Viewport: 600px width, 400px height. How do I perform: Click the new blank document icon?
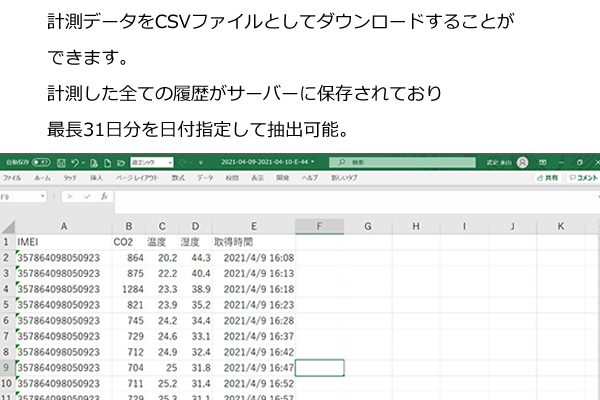pyautogui.click(x=108, y=163)
